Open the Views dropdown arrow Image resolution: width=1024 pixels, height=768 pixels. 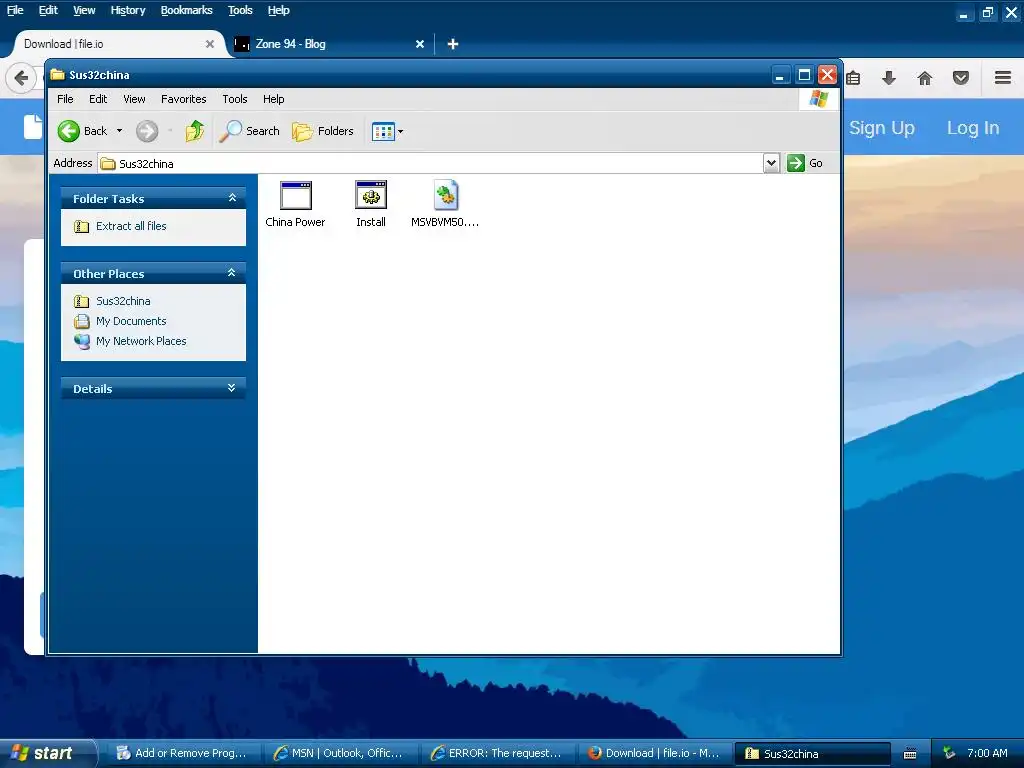pos(400,131)
